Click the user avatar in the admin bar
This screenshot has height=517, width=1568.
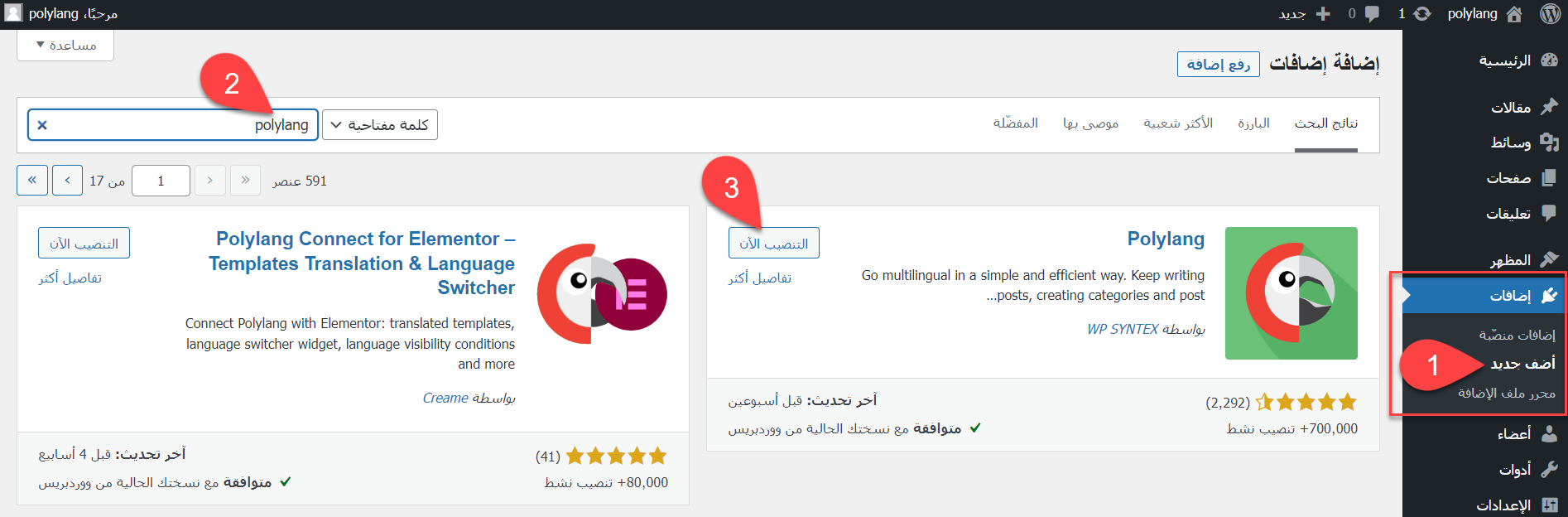[x=13, y=13]
